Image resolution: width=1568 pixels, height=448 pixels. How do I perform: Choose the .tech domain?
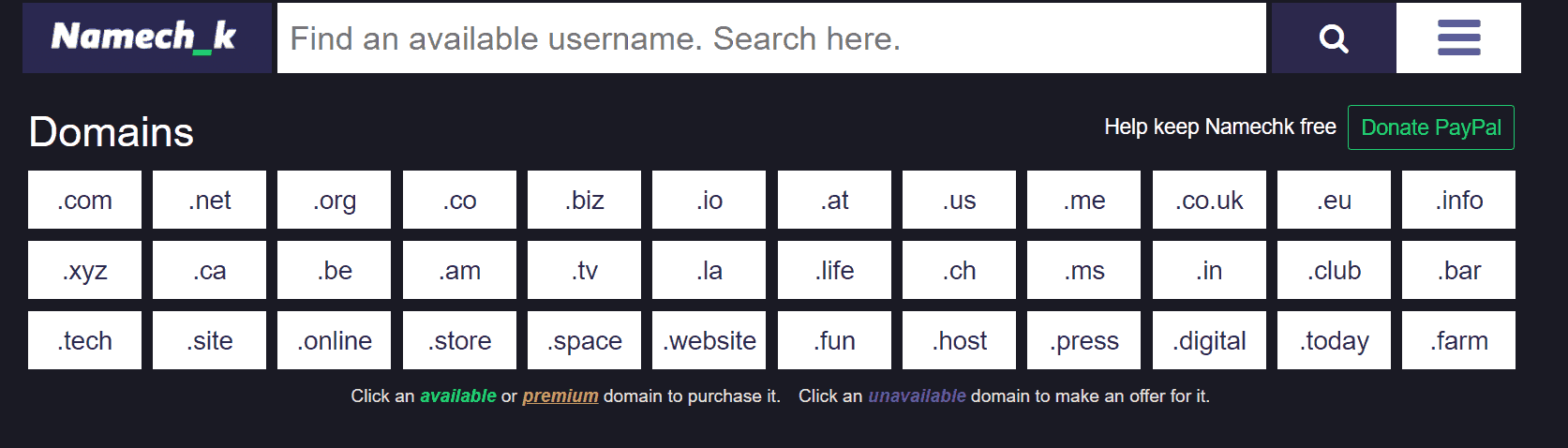coord(84,340)
